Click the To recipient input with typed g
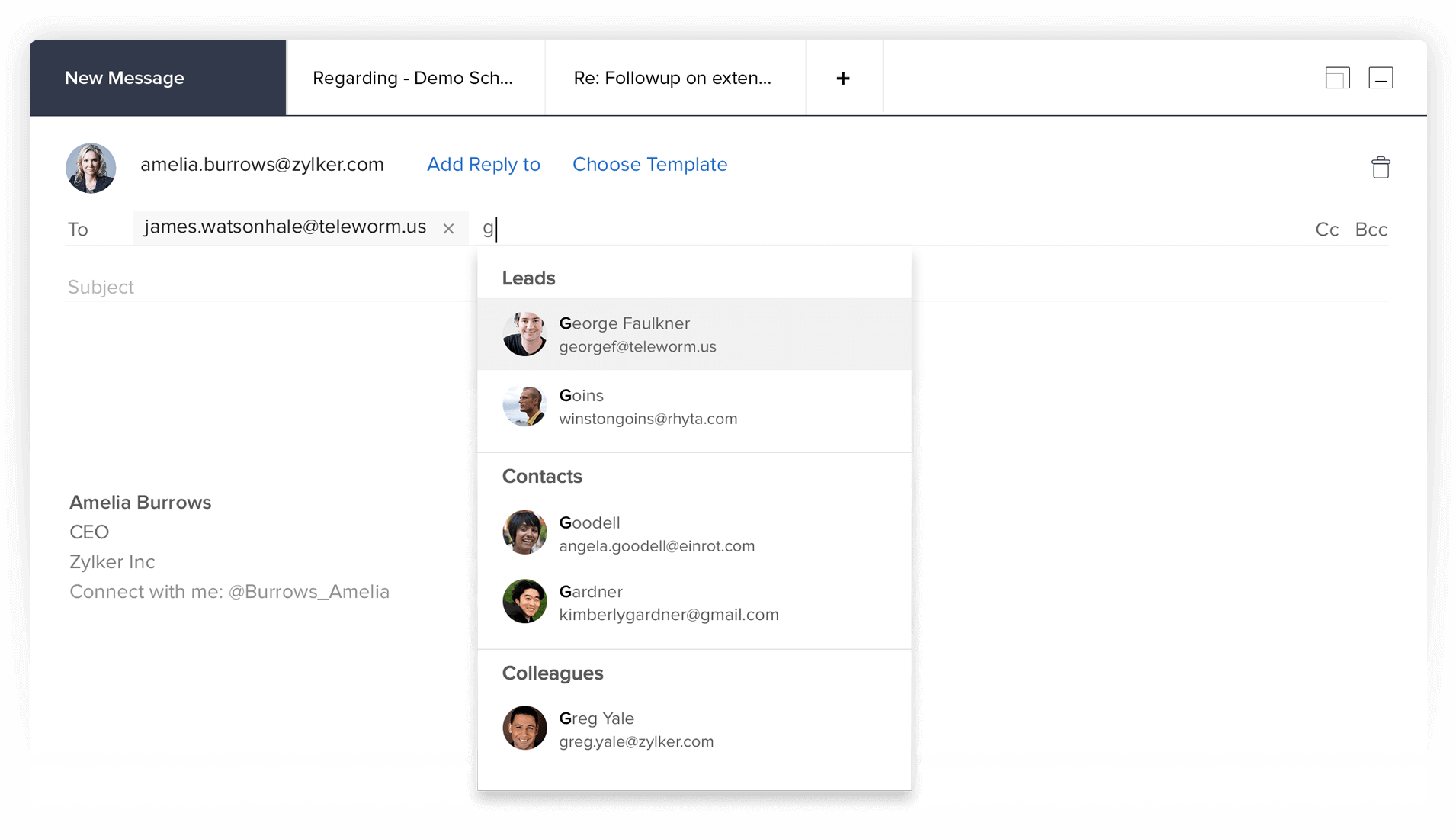Screen dimensions: 1456x839 pyautogui.click(x=686, y=228)
